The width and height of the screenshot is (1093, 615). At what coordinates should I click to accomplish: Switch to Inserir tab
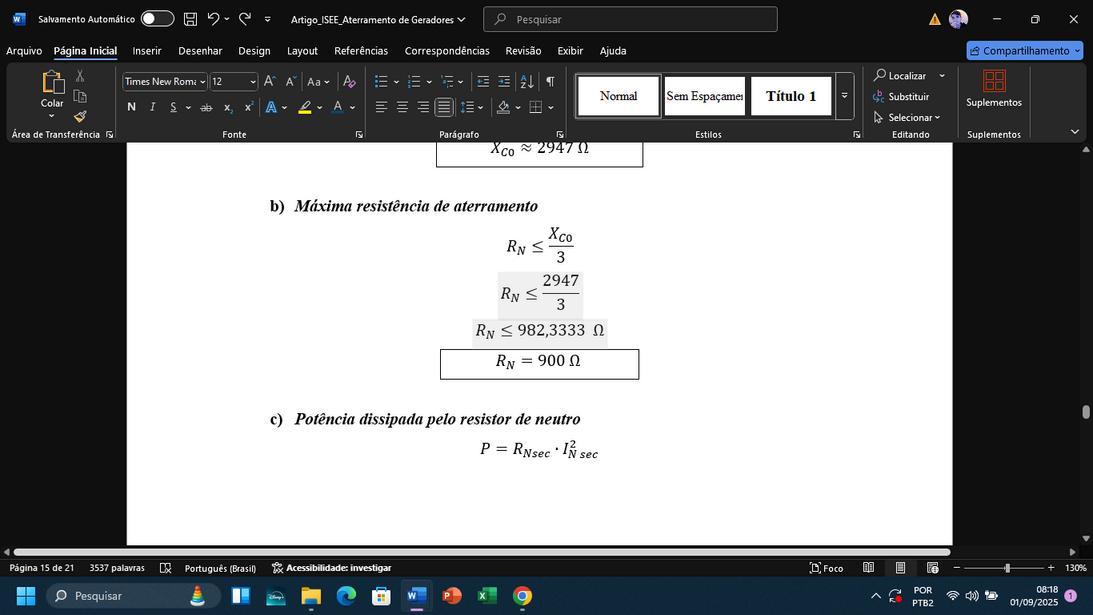pos(147,50)
